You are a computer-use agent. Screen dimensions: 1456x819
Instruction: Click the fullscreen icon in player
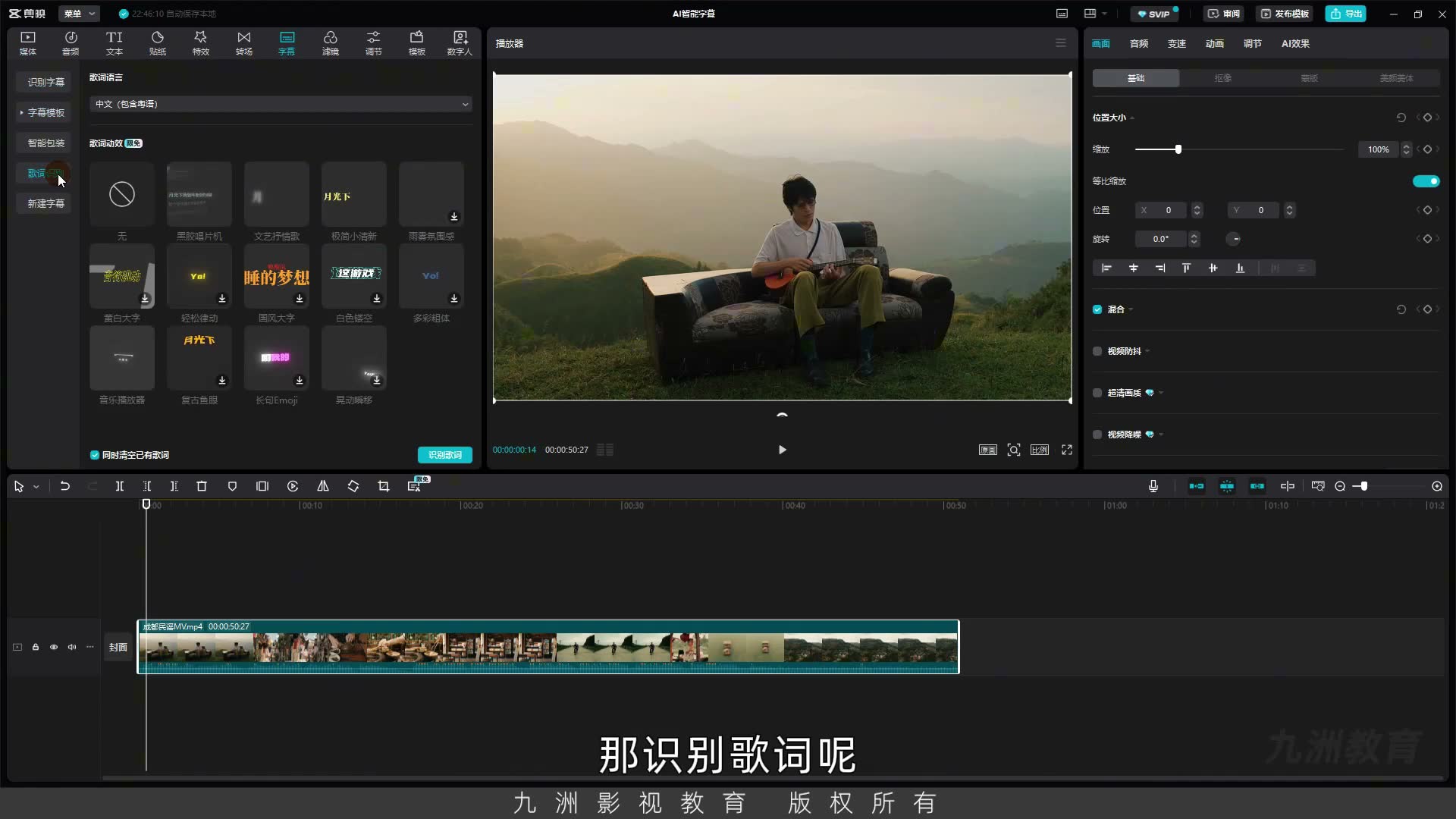tap(1067, 450)
